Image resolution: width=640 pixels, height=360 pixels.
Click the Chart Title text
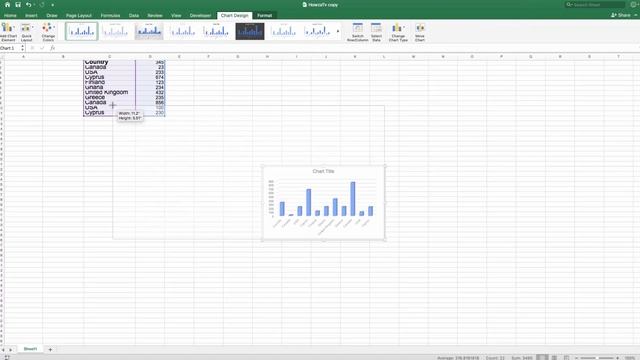pos(323,171)
